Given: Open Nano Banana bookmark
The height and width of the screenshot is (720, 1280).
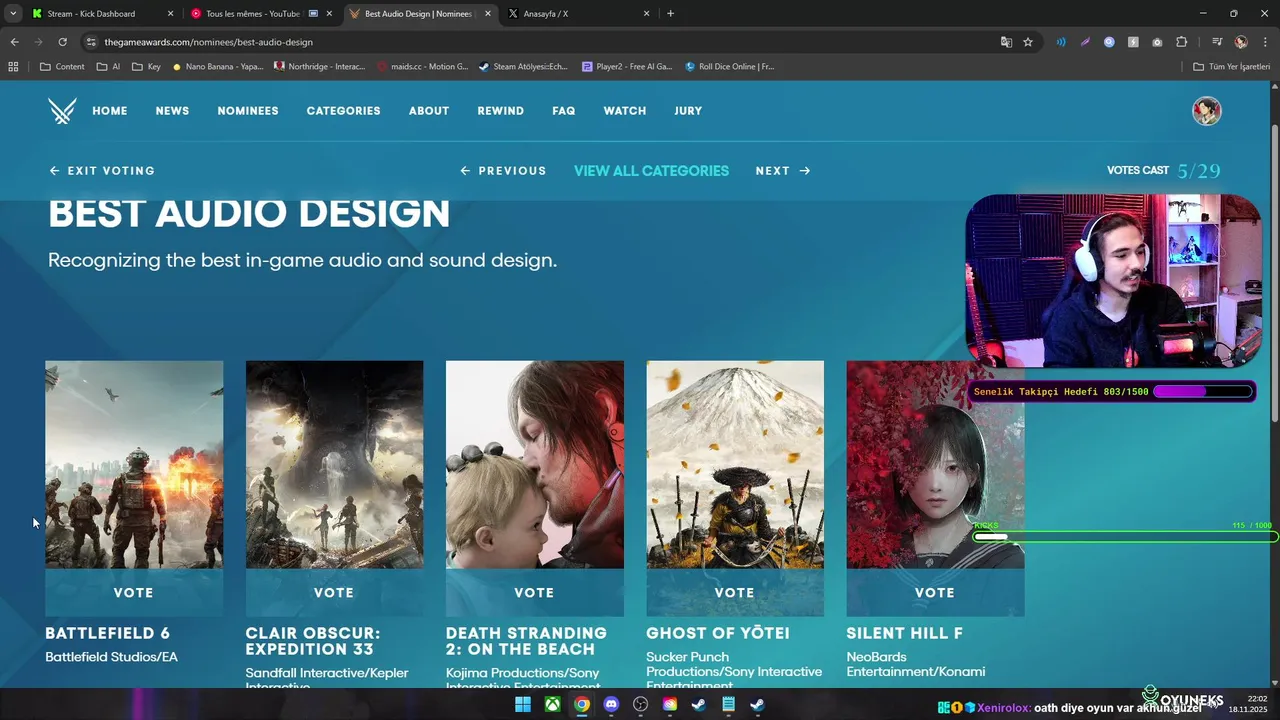Looking at the screenshot, I should click(x=217, y=67).
